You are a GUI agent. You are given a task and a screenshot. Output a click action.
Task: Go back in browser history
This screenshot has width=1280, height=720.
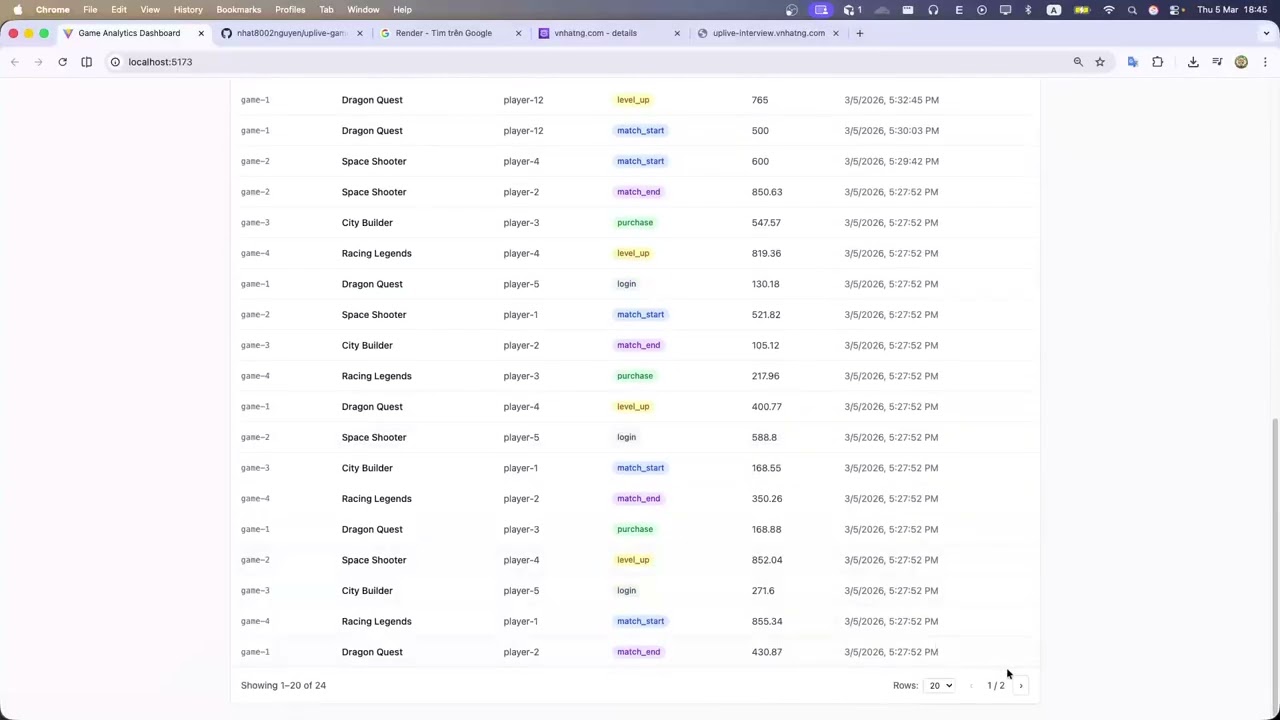(15, 62)
